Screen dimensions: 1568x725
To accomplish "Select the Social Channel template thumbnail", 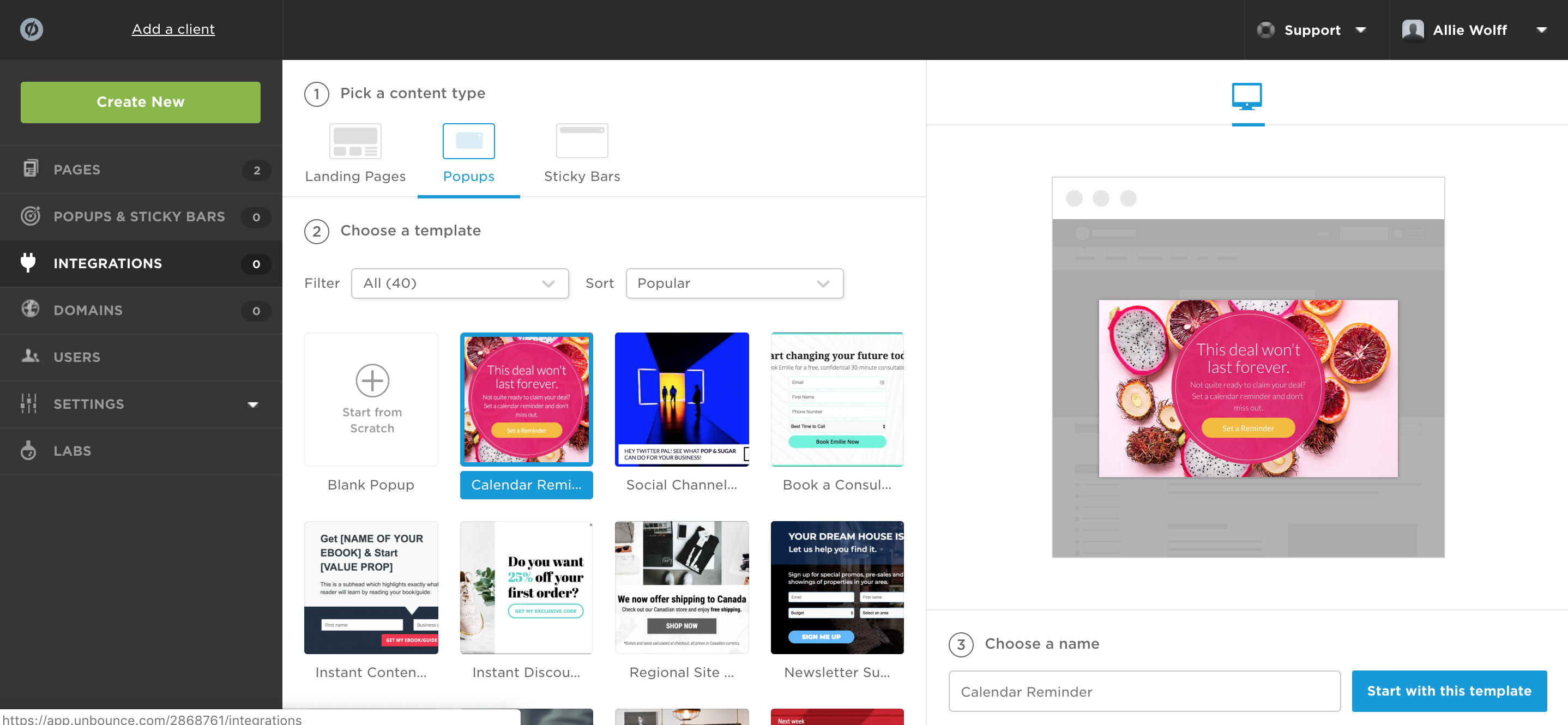I will [682, 400].
